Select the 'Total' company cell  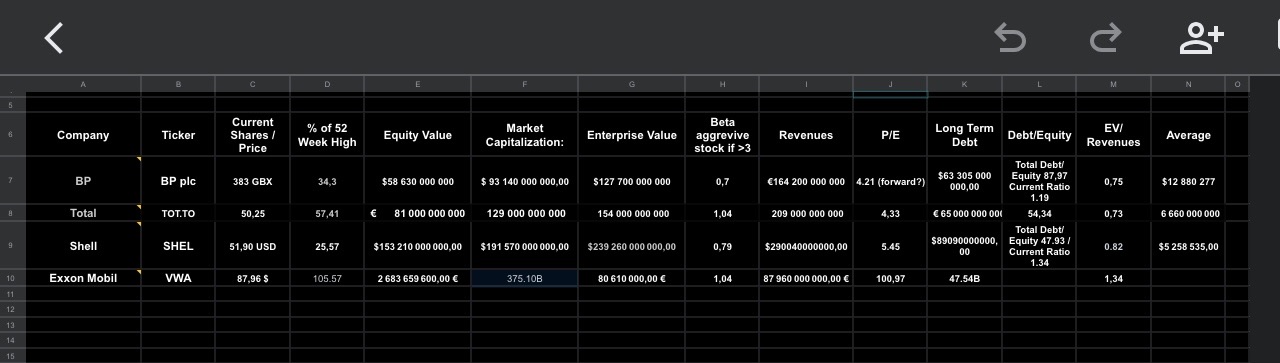tap(83, 213)
